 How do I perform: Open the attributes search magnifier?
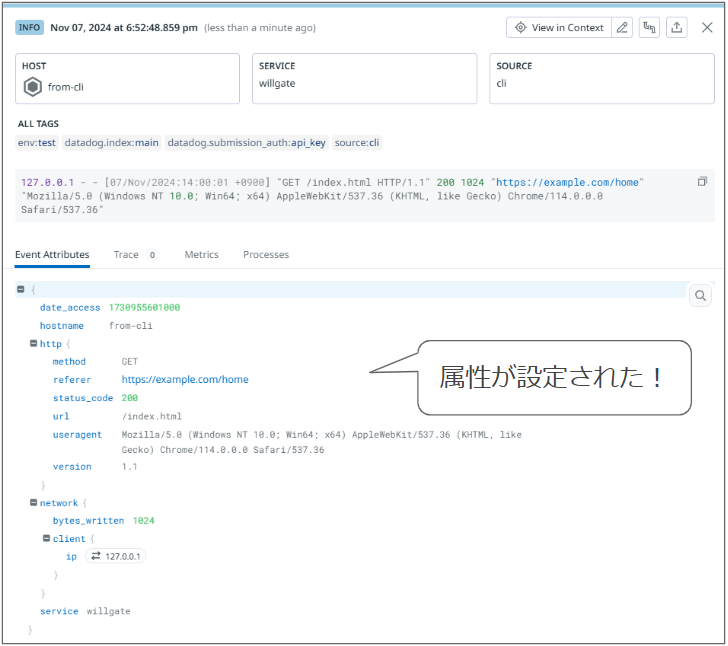700,295
